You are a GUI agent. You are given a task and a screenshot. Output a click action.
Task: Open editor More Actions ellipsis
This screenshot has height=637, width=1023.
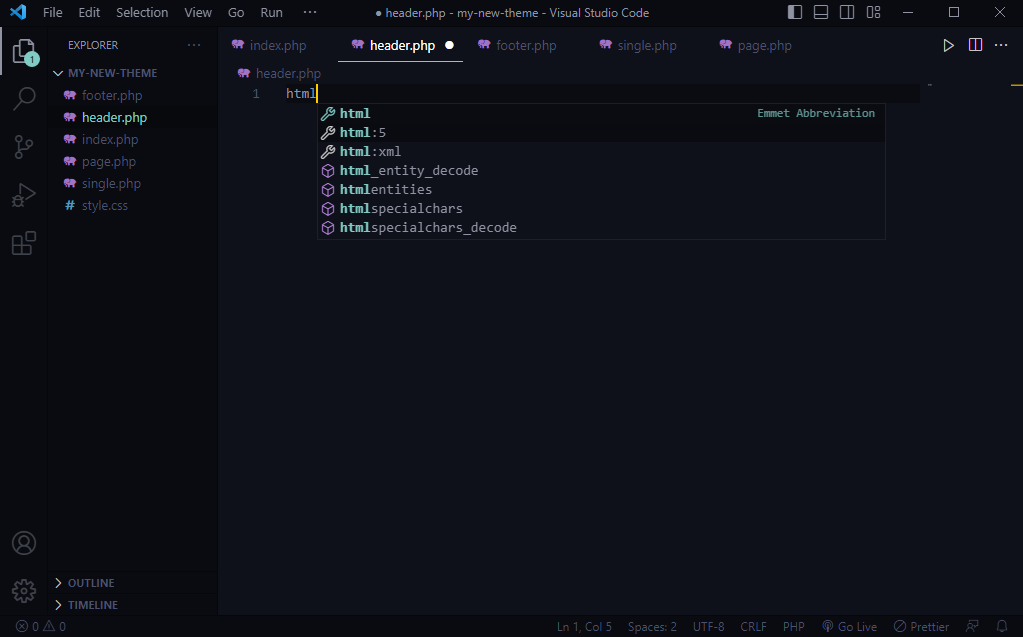1001,45
